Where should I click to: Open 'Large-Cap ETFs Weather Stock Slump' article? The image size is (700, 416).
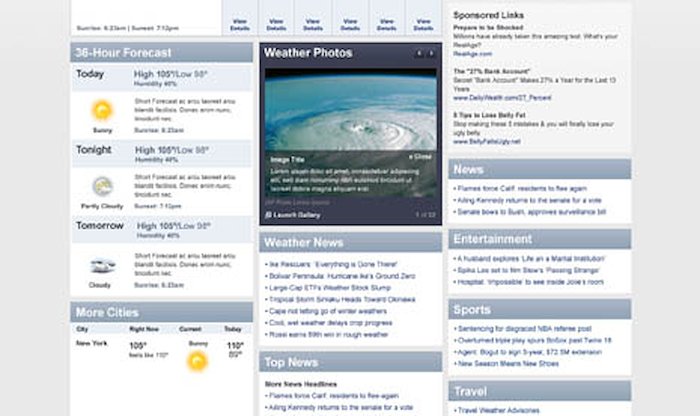(x=330, y=288)
